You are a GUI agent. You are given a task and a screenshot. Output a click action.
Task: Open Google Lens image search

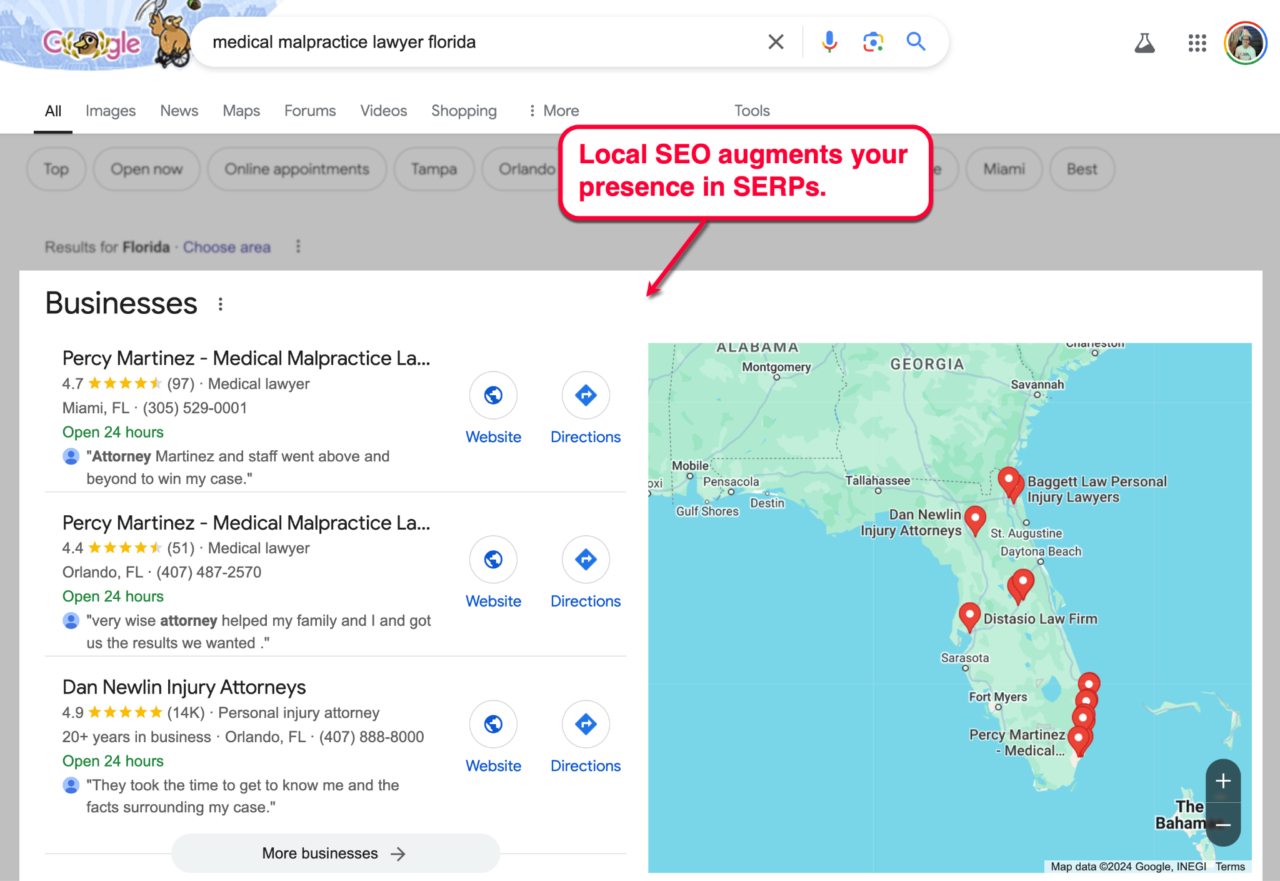pyautogui.click(x=873, y=42)
